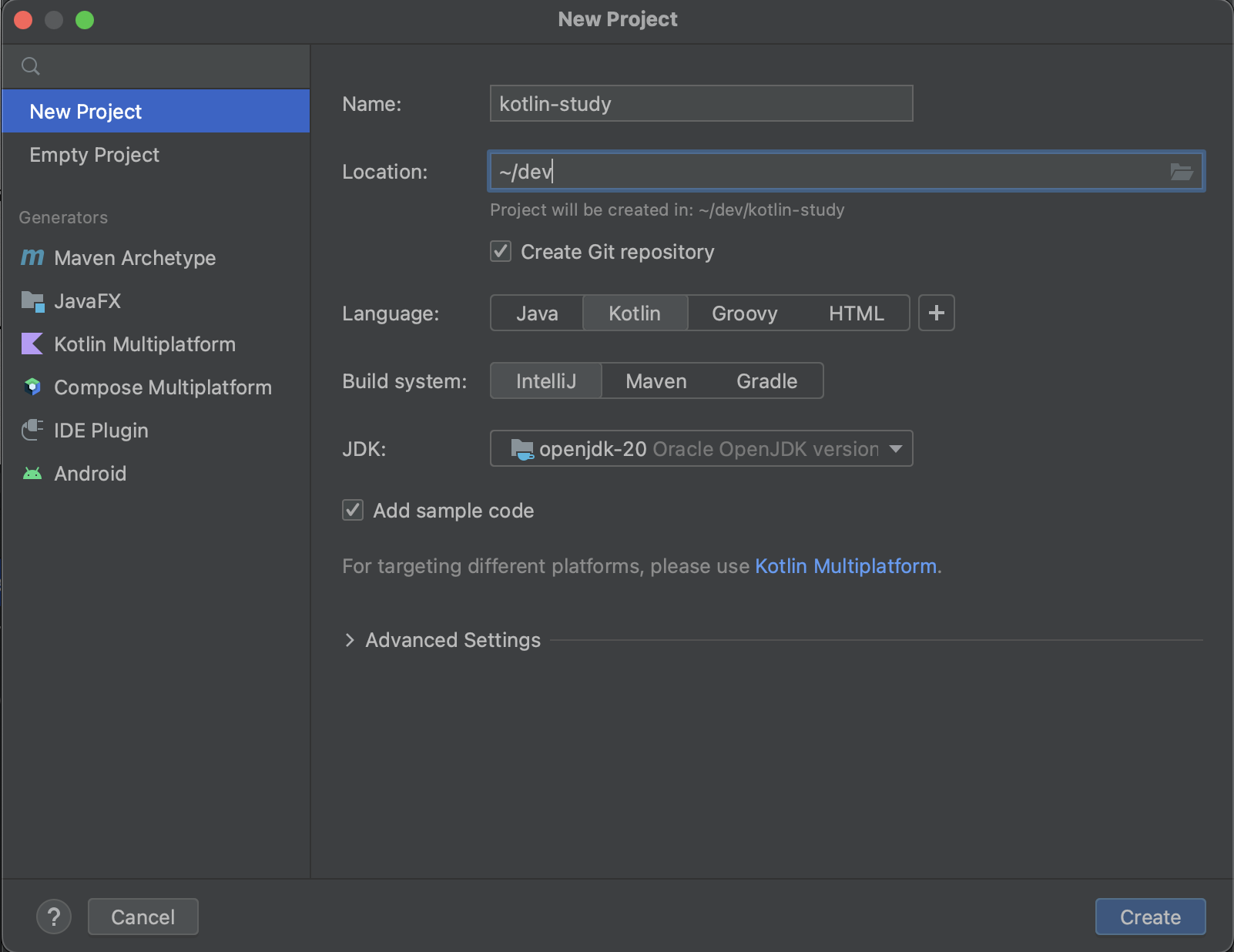
Task: Click the Kotlin Multiplatform logo icon
Action: pos(32,344)
